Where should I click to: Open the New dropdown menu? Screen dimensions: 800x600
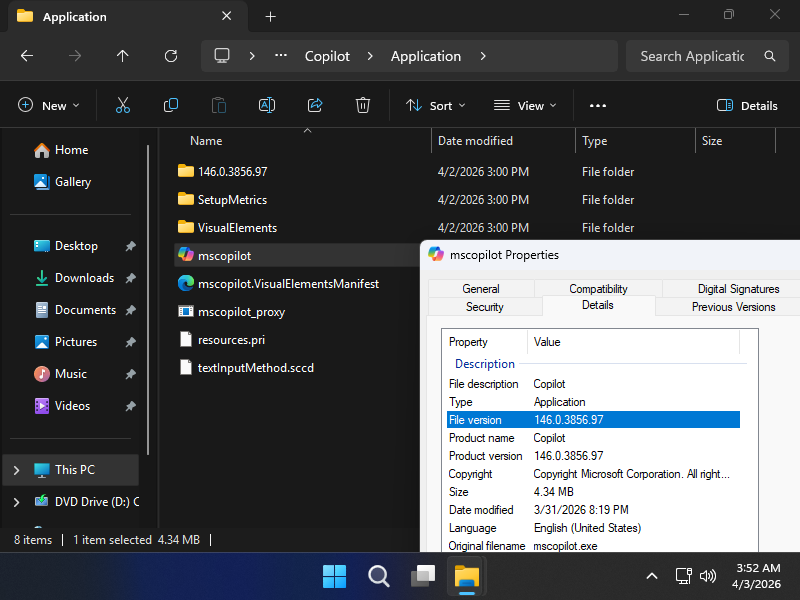click(x=48, y=106)
